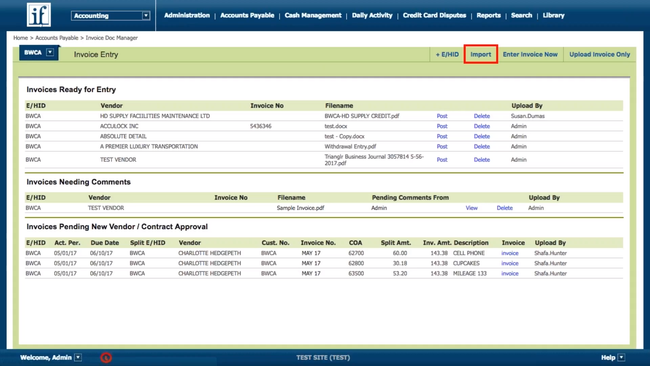Click invoice number 5436346
This screenshot has height=366, width=650.
pos(261,126)
